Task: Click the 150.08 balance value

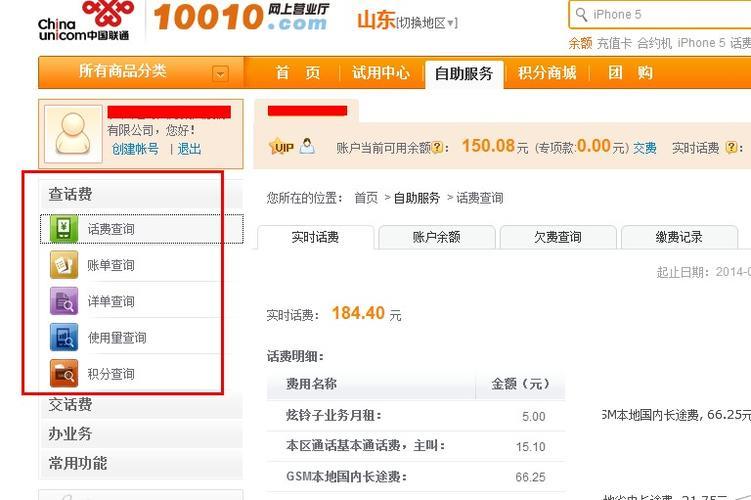Action: pos(488,146)
